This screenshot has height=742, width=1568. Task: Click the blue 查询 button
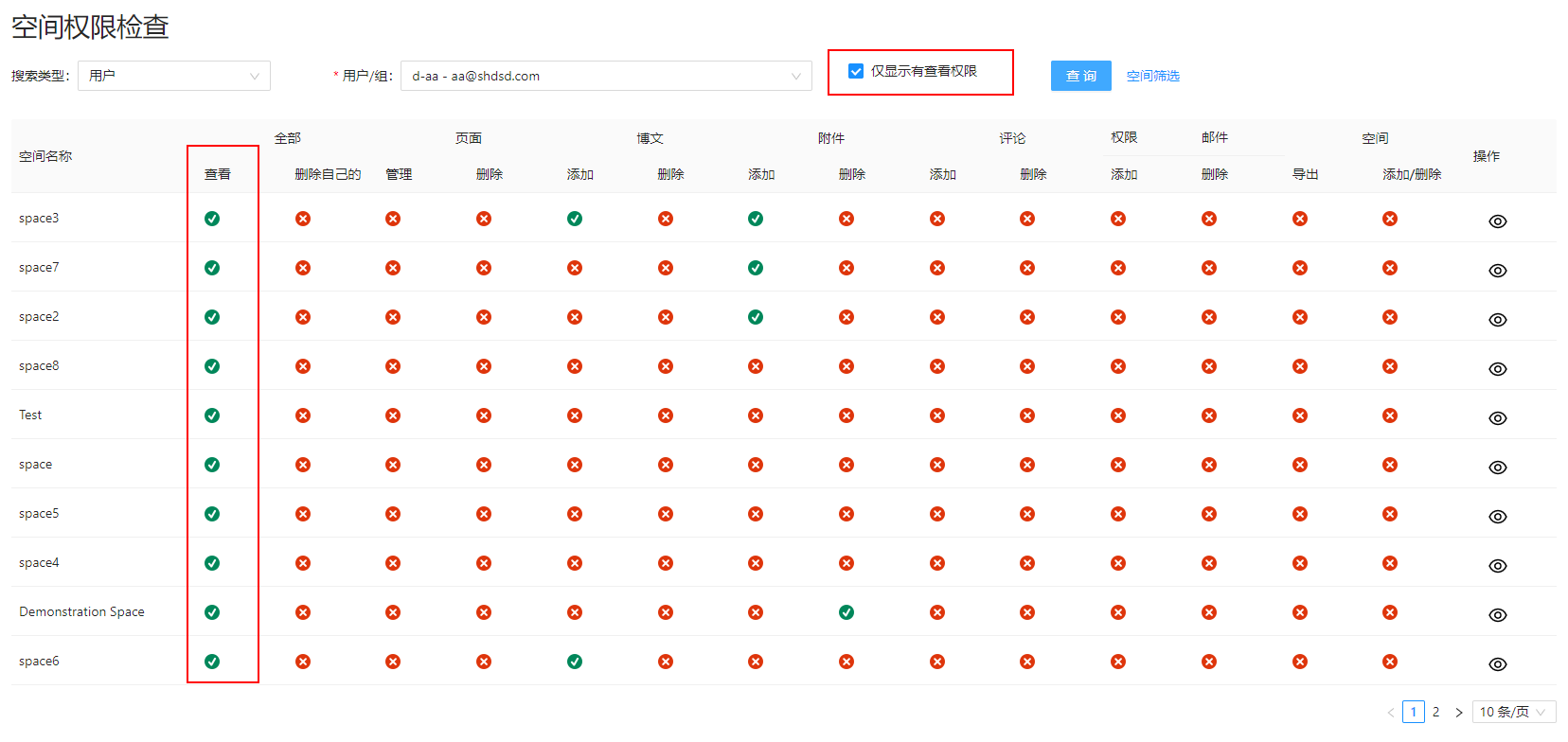(1080, 76)
